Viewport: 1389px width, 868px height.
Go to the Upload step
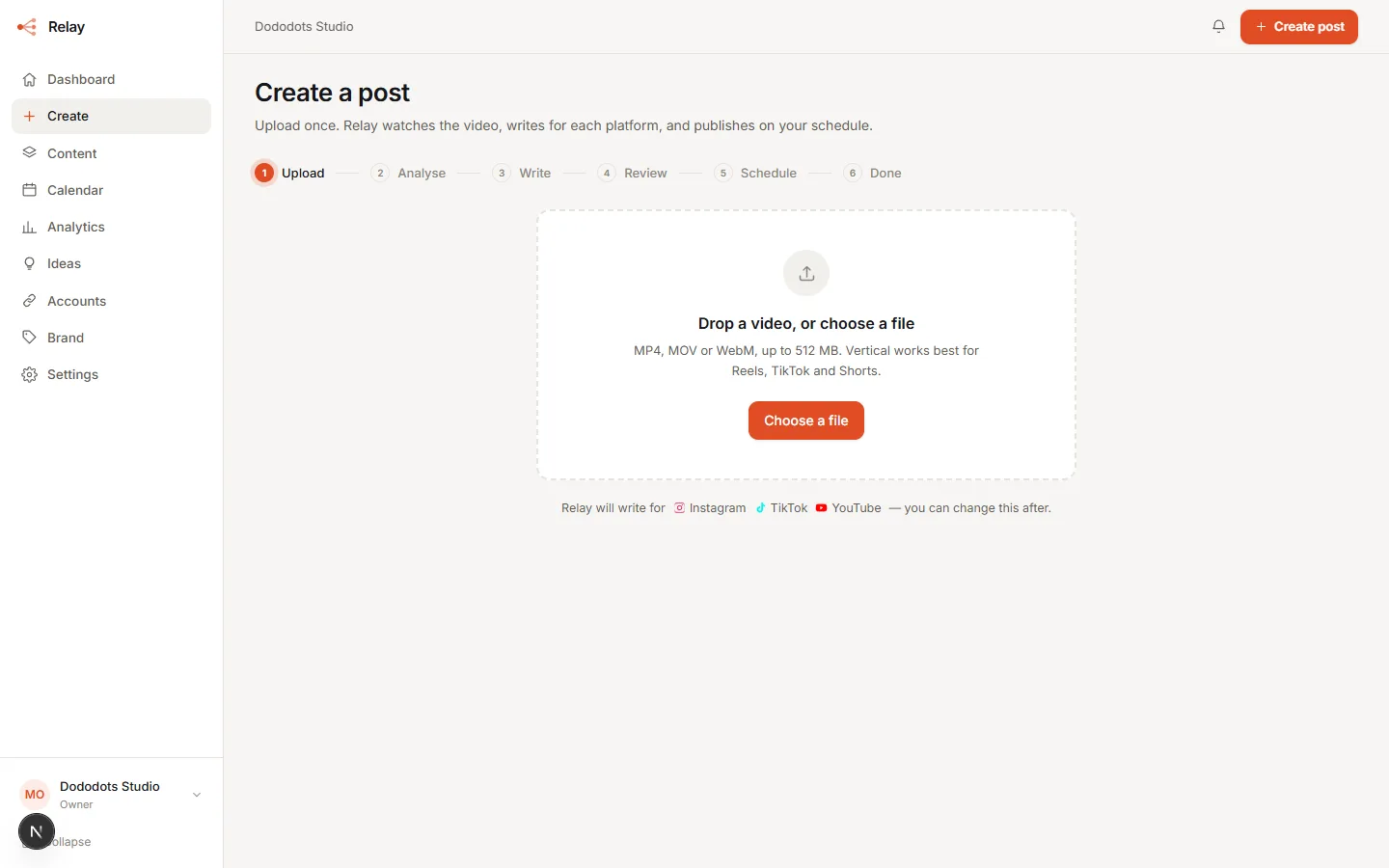click(x=289, y=173)
